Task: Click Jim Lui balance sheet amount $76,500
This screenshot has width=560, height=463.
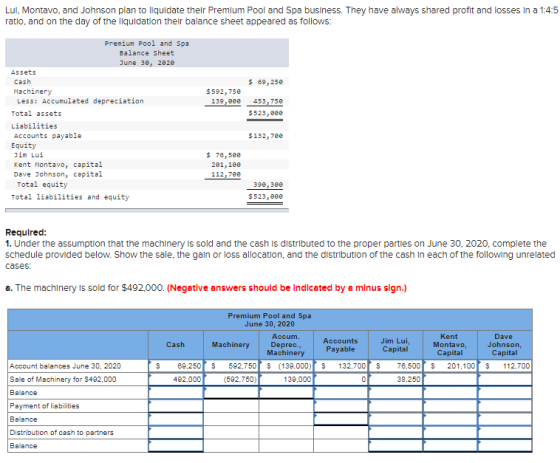Action: pyautogui.click(x=224, y=155)
